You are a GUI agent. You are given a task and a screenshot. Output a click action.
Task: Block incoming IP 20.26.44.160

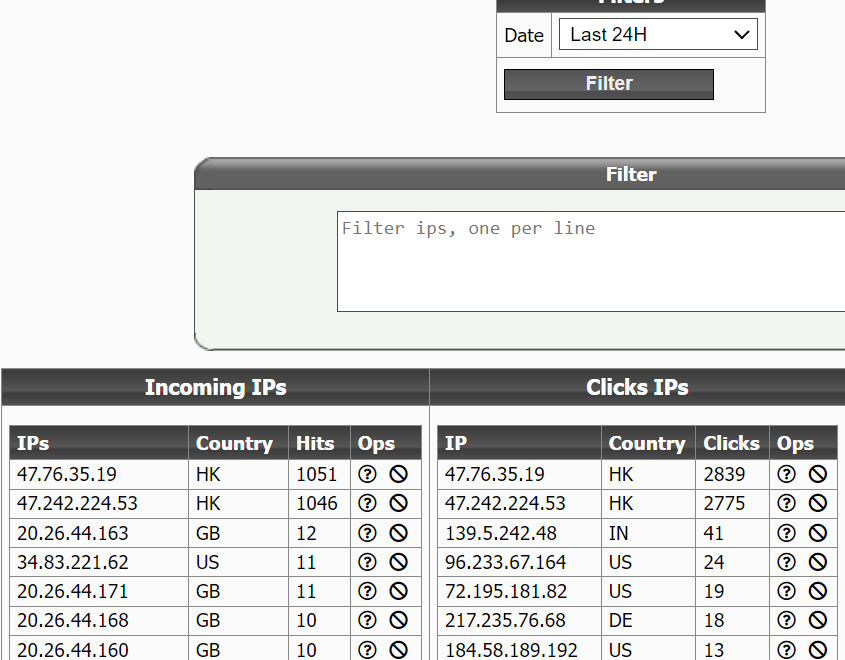[x=399, y=650]
